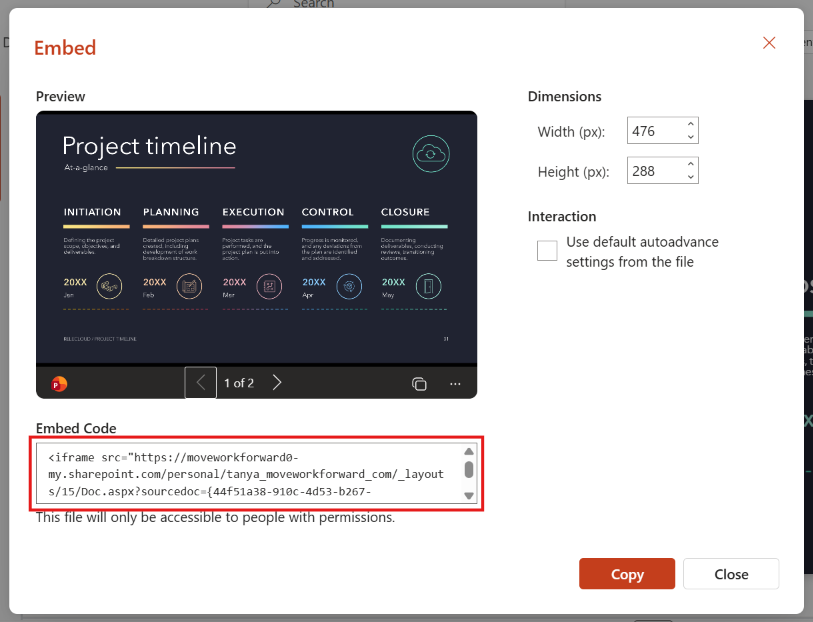Click the embed code scrollbar thumb
813x622 pixels.
(469, 470)
